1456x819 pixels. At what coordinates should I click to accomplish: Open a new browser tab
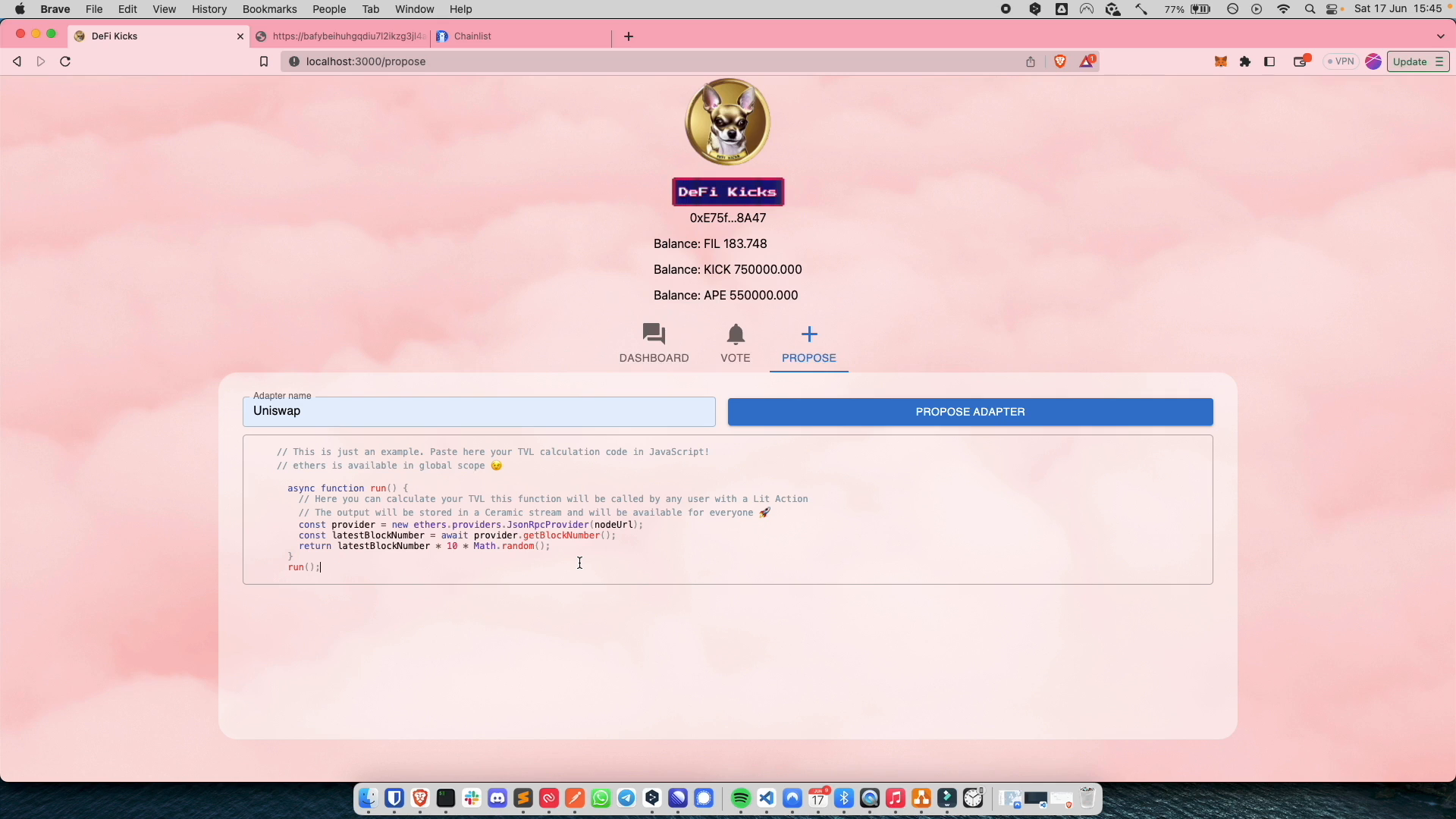[x=629, y=36]
